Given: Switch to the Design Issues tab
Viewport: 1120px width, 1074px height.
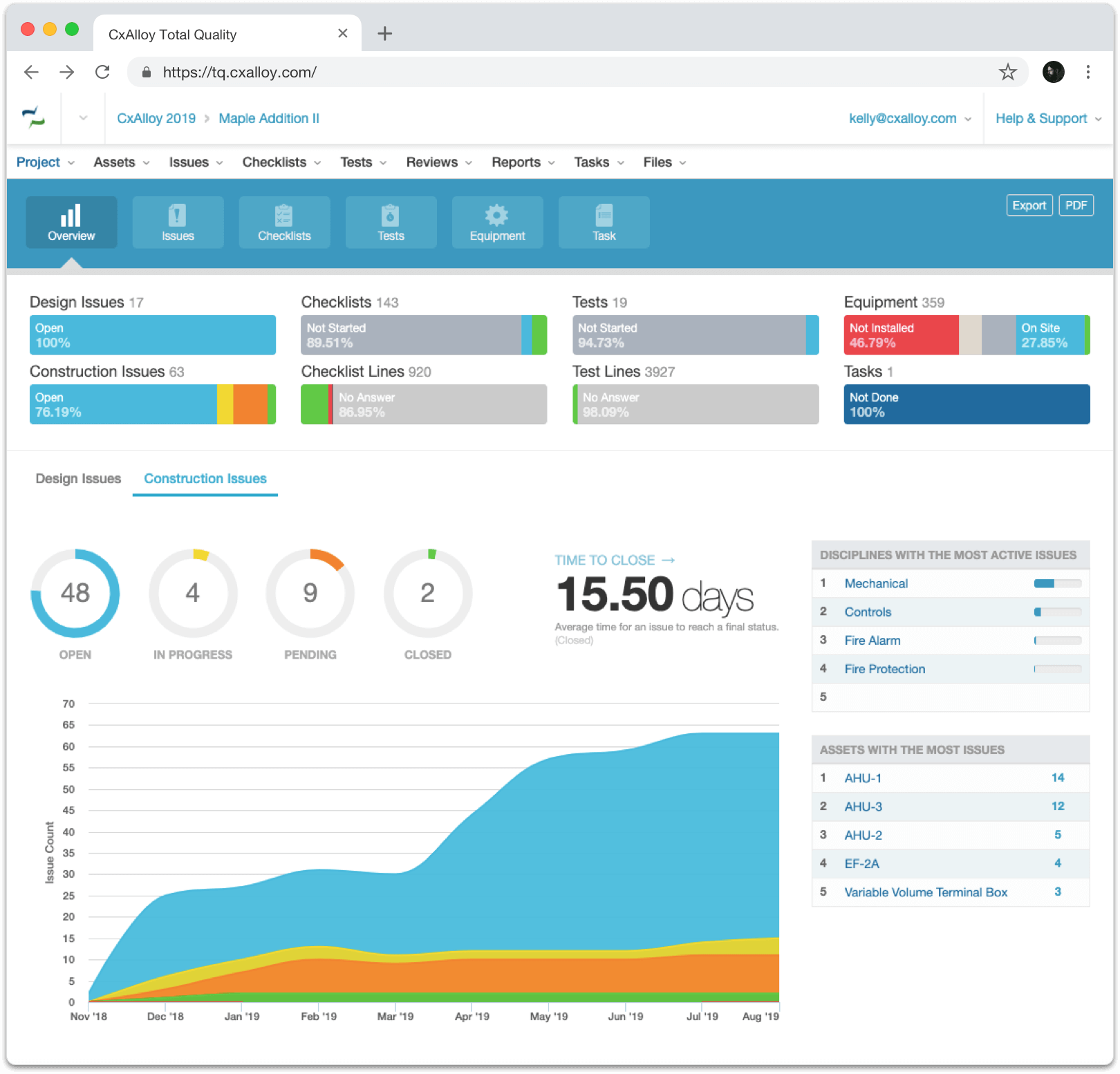Looking at the screenshot, I should click(78, 478).
